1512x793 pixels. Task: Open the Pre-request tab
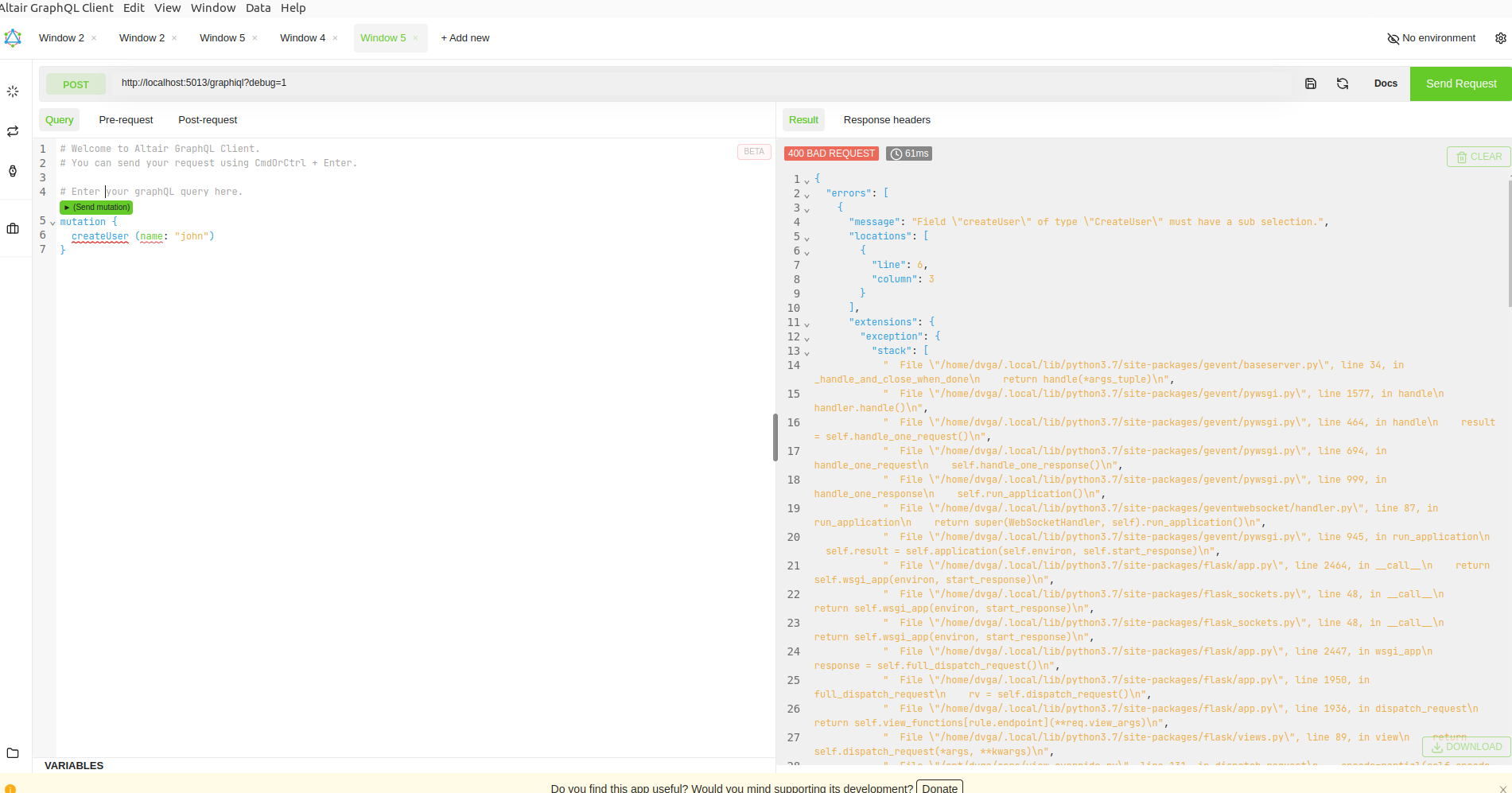126,120
